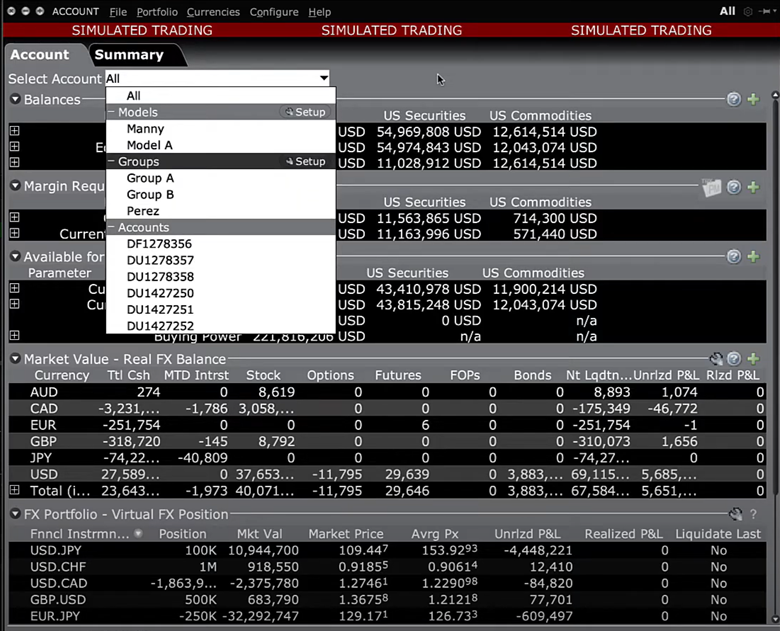This screenshot has height=631, width=780.
Task: Click the green plus icon in Balances section
Action: [753, 100]
